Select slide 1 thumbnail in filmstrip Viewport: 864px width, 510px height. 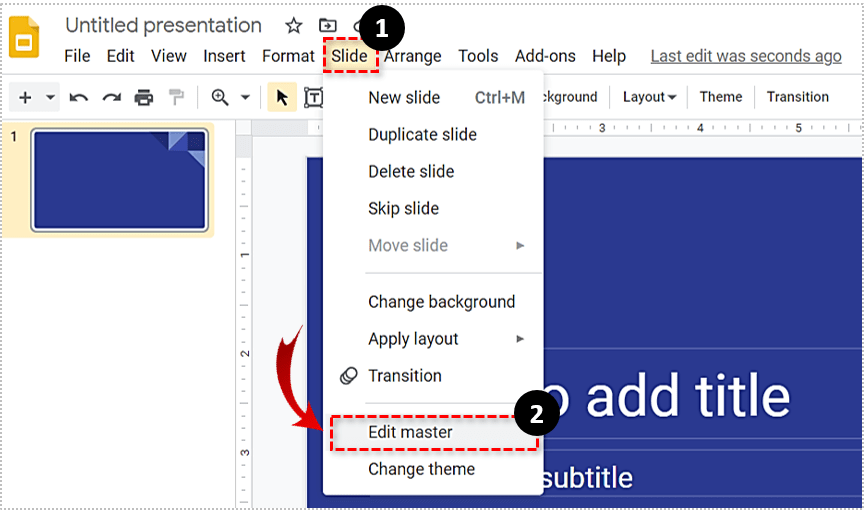[x=119, y=180]
